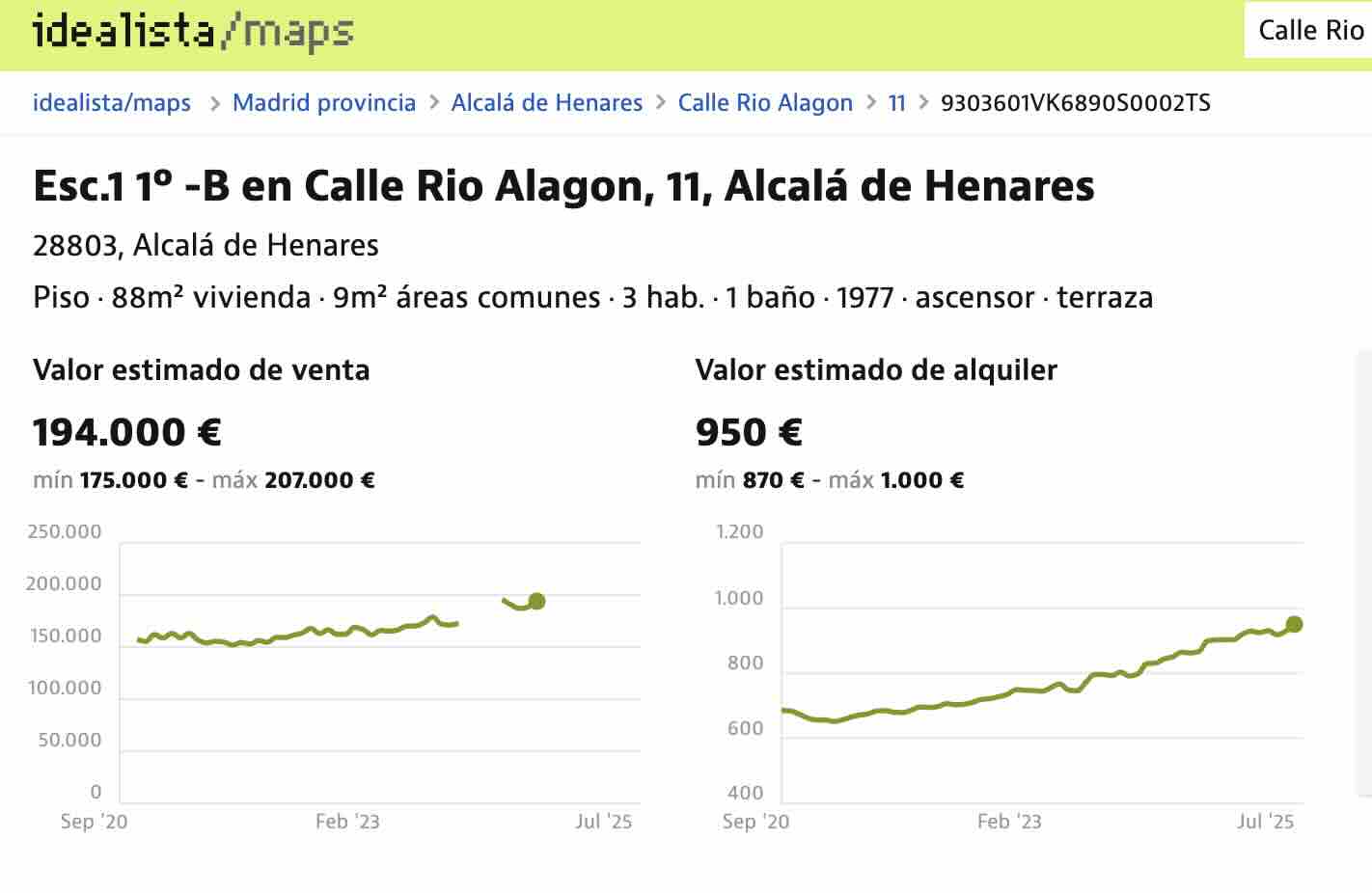Click the 194.000 € sale estimate
This screenshot has height=893, width=1372.
pyautogui.click(x=127, y=432)
